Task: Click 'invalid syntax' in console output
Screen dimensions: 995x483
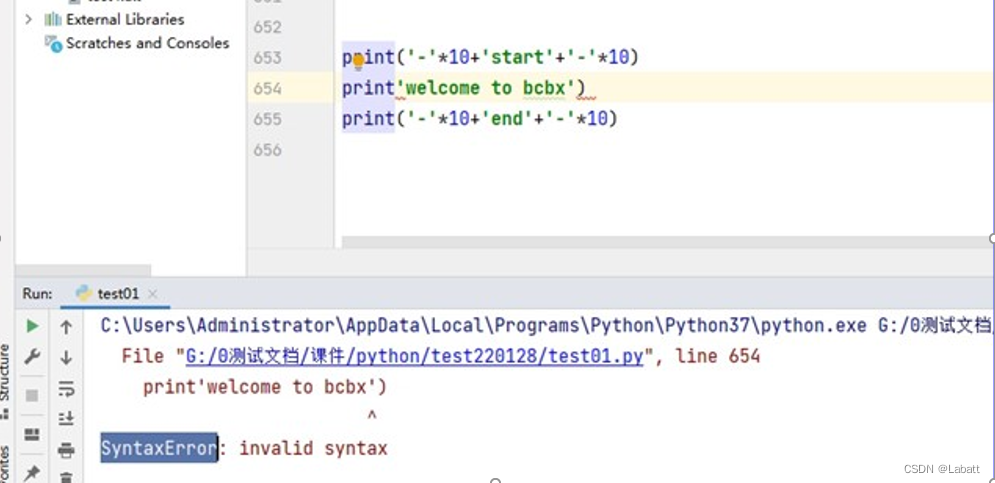Action: coord(313,449)
